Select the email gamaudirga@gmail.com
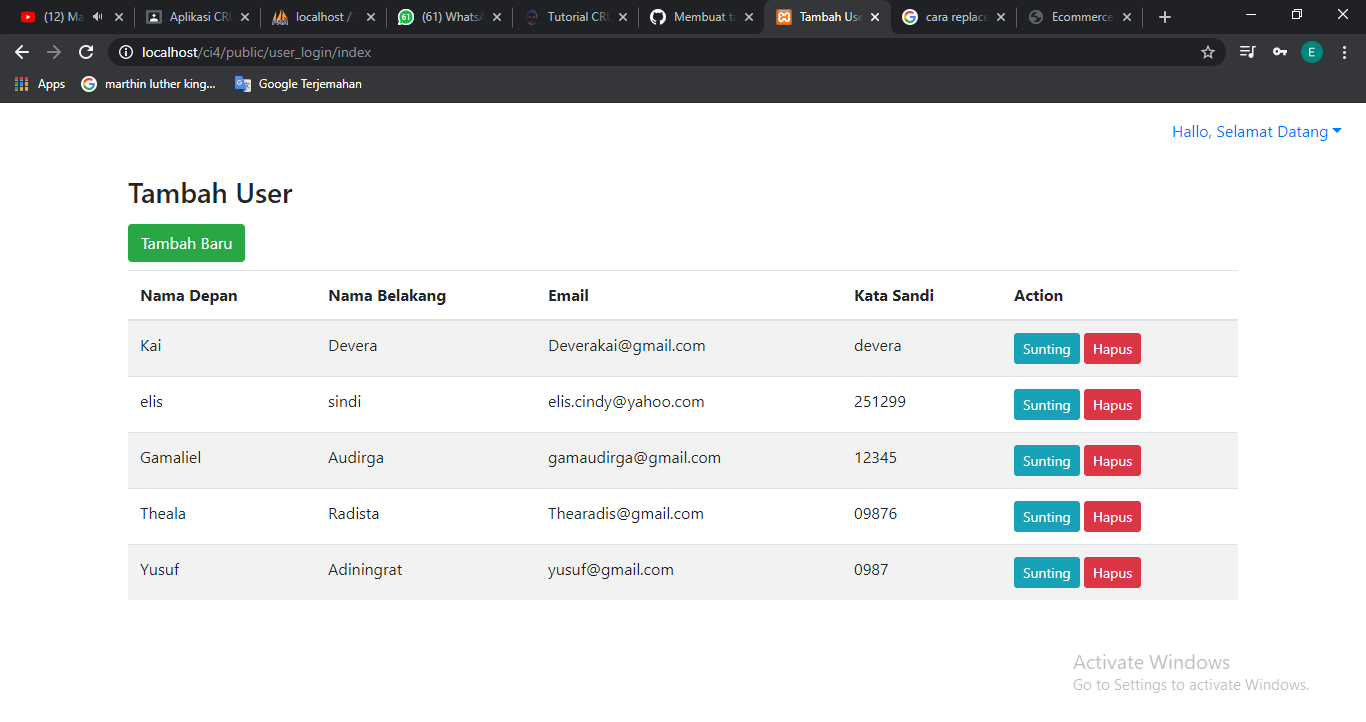 634,458
